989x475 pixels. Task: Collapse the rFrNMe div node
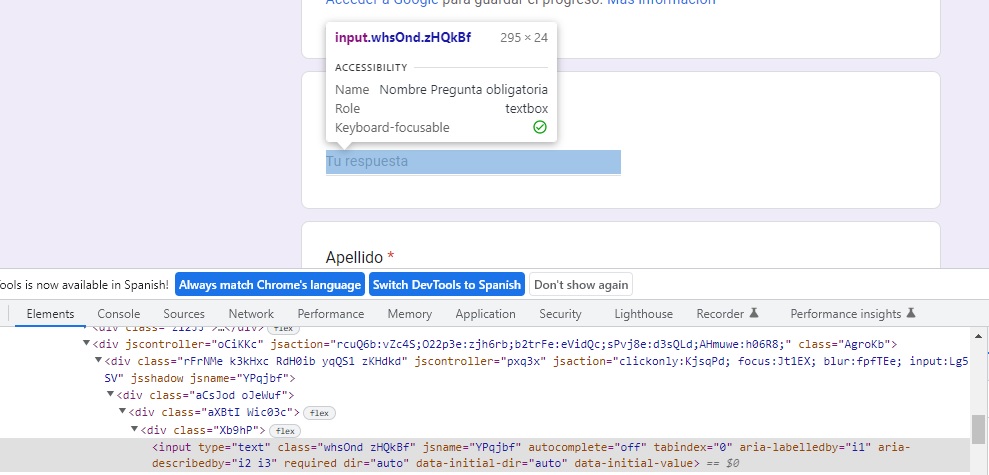(x=98, y=361)
